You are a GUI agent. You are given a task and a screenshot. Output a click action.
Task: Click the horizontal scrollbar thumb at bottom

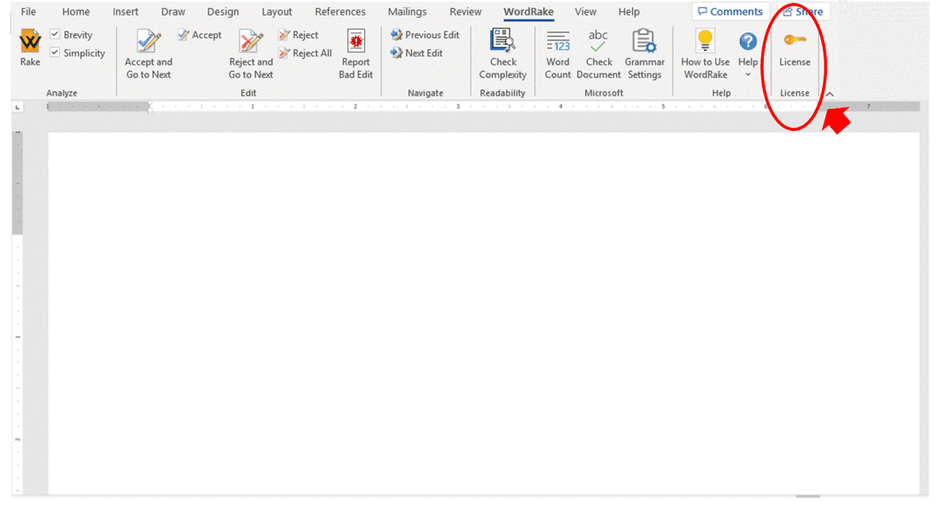coord(808,496)
